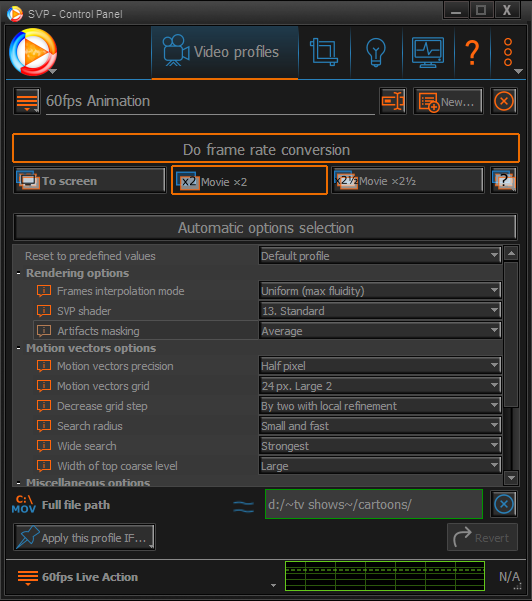Show info for Motion vectors precision
Screen dimensions: 532x601
click(x=44, y=366)
